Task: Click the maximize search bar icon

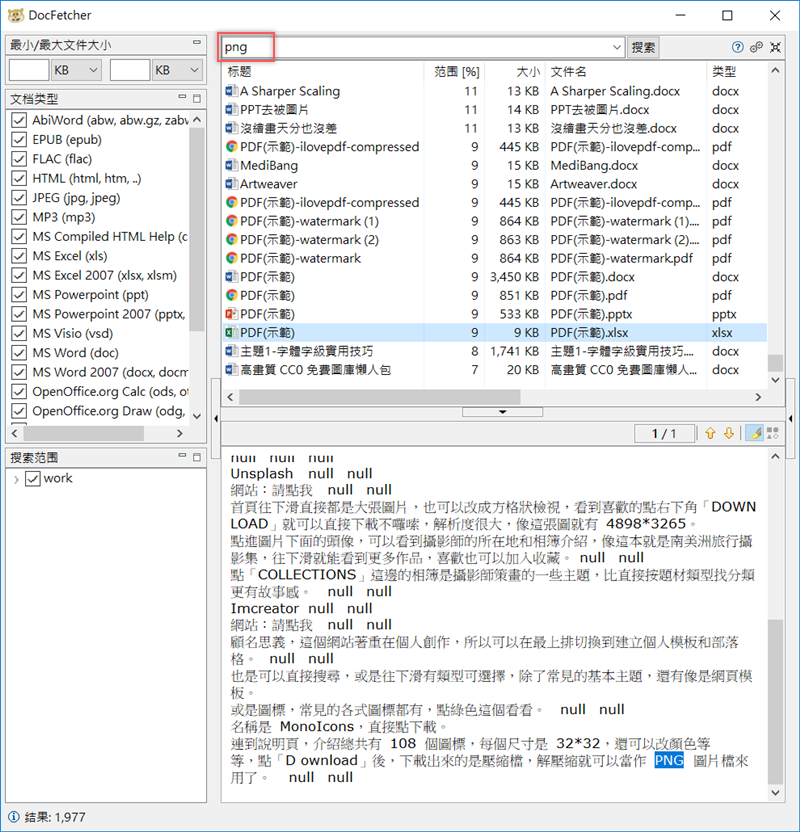Action: click(773, 47)
